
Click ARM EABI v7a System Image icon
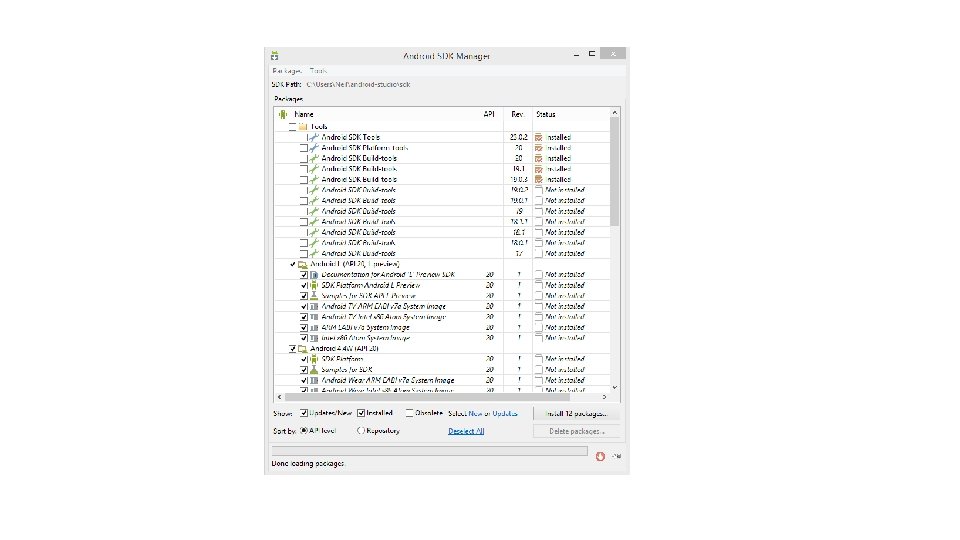pyautogui.click(x=314, y=328)
